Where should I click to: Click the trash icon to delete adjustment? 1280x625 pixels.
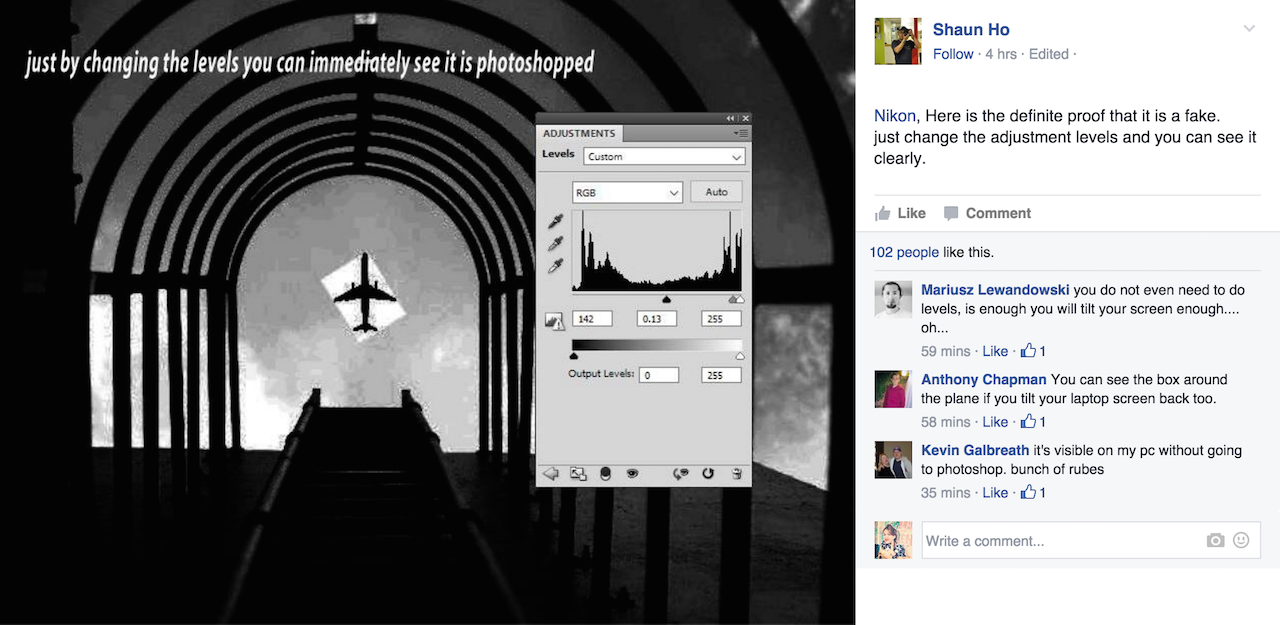pyautogui.click(x=736, y=474)
